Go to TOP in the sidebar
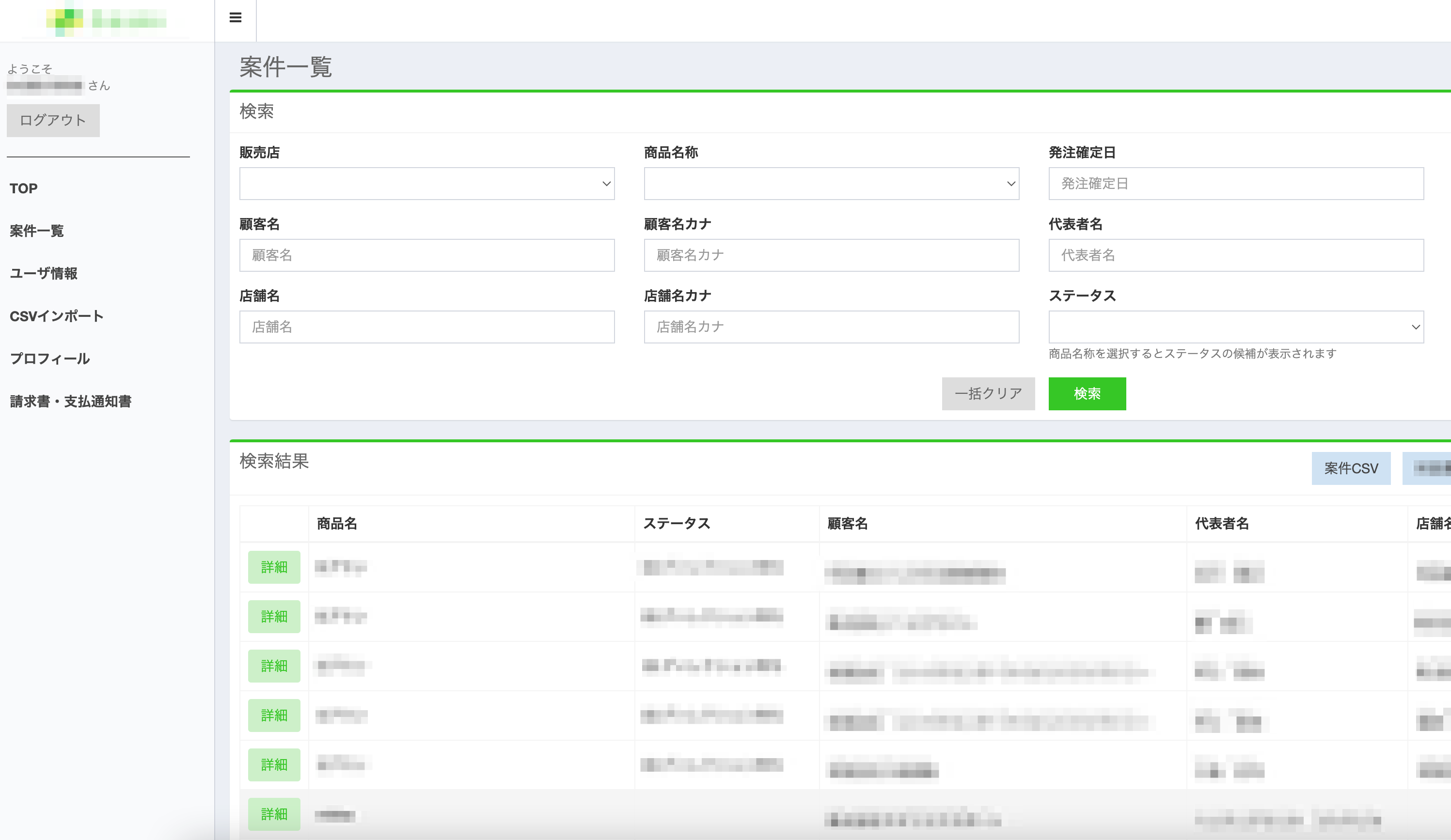The width and height of the screenshot is (1451, 840). click(24, 188)
